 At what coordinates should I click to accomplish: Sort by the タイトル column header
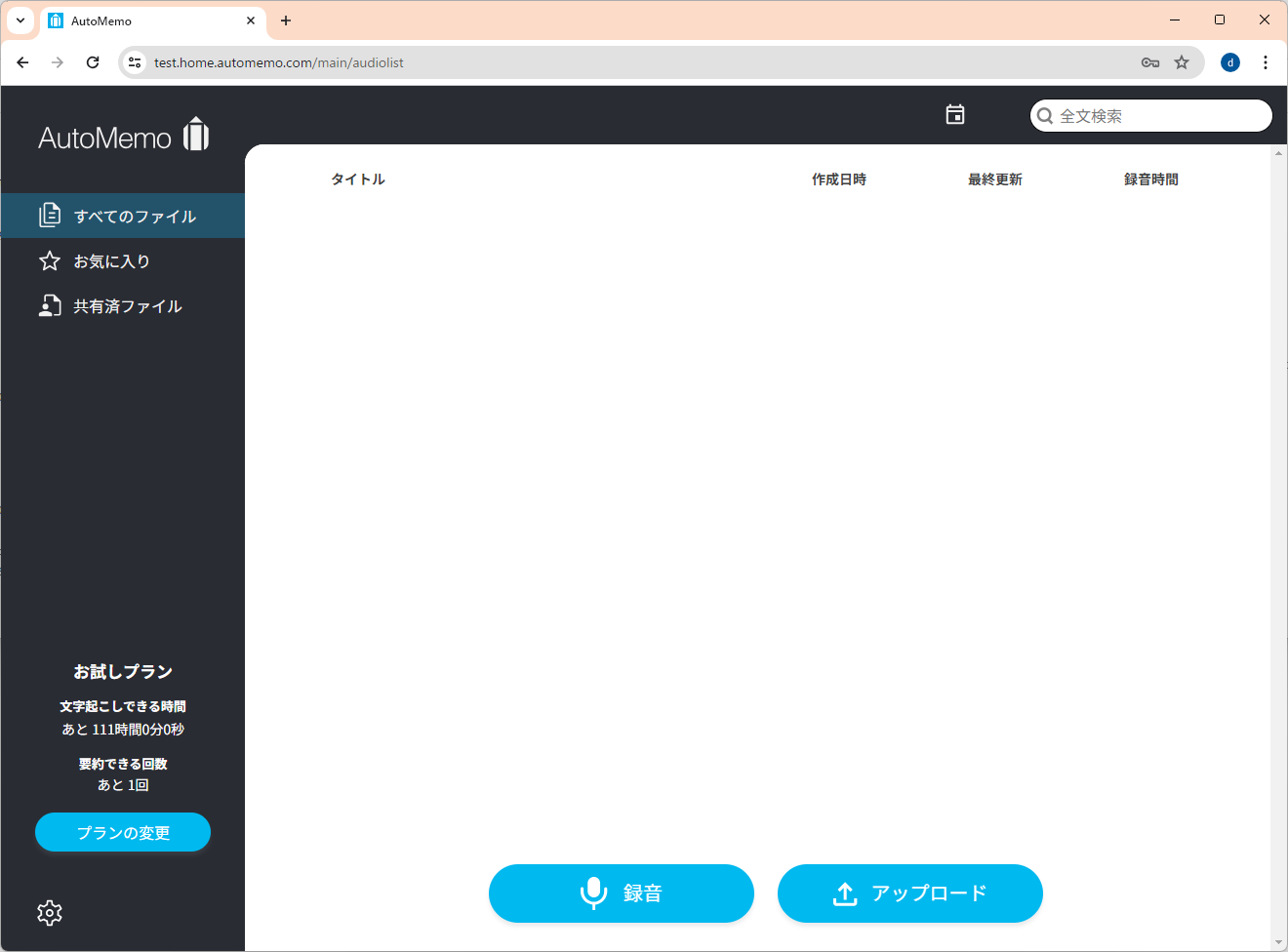coord(358,179)
